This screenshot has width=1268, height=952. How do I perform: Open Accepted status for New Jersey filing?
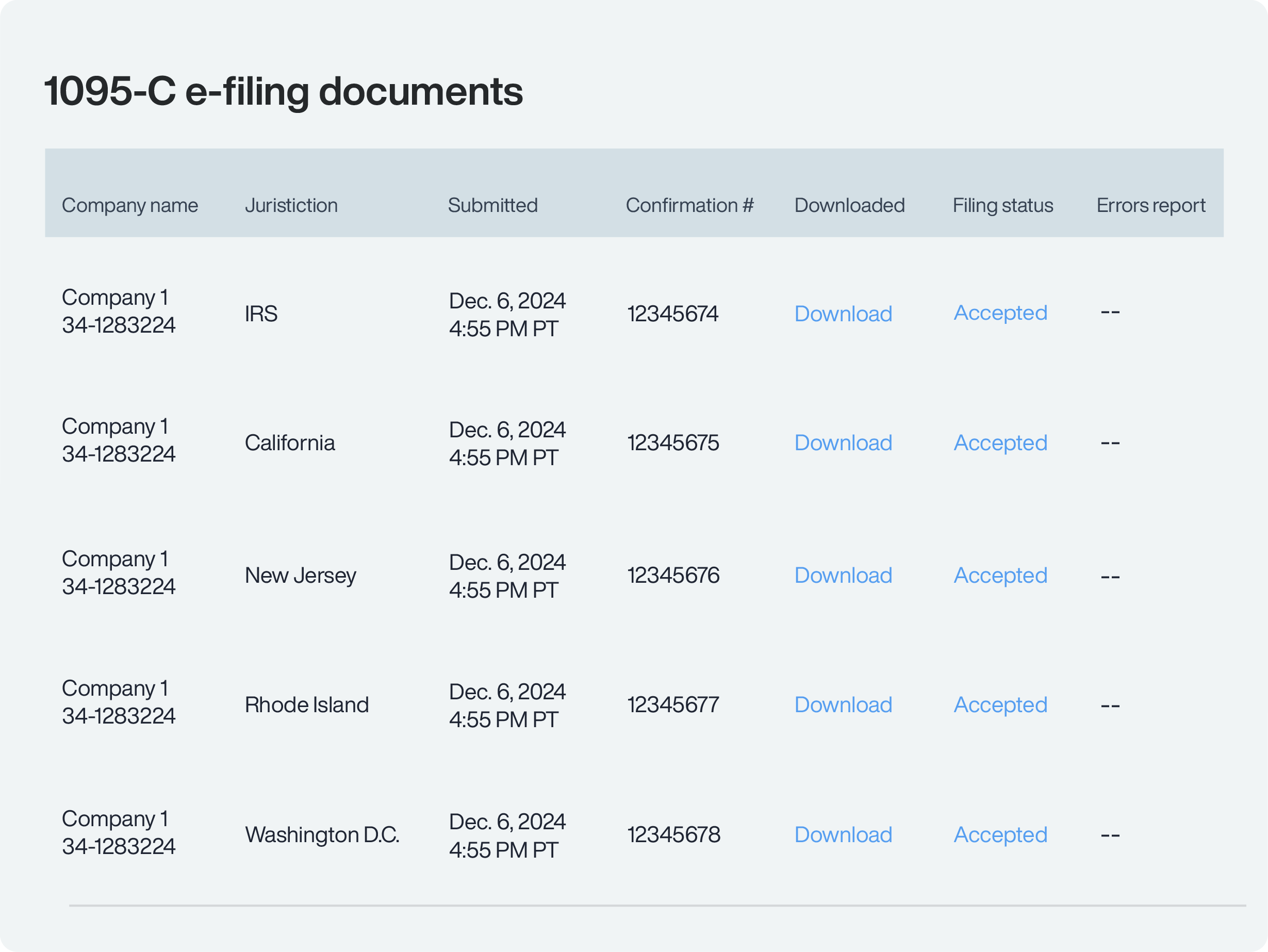coord(1000,575)
